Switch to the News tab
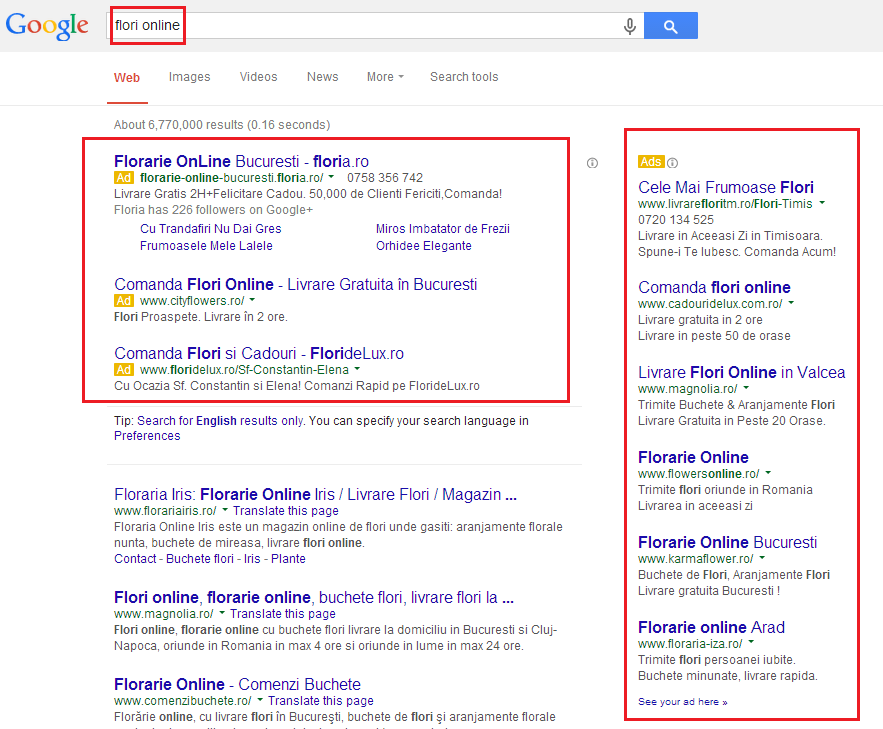The width and height of the screenshot is (883, 729). point(322,77)
